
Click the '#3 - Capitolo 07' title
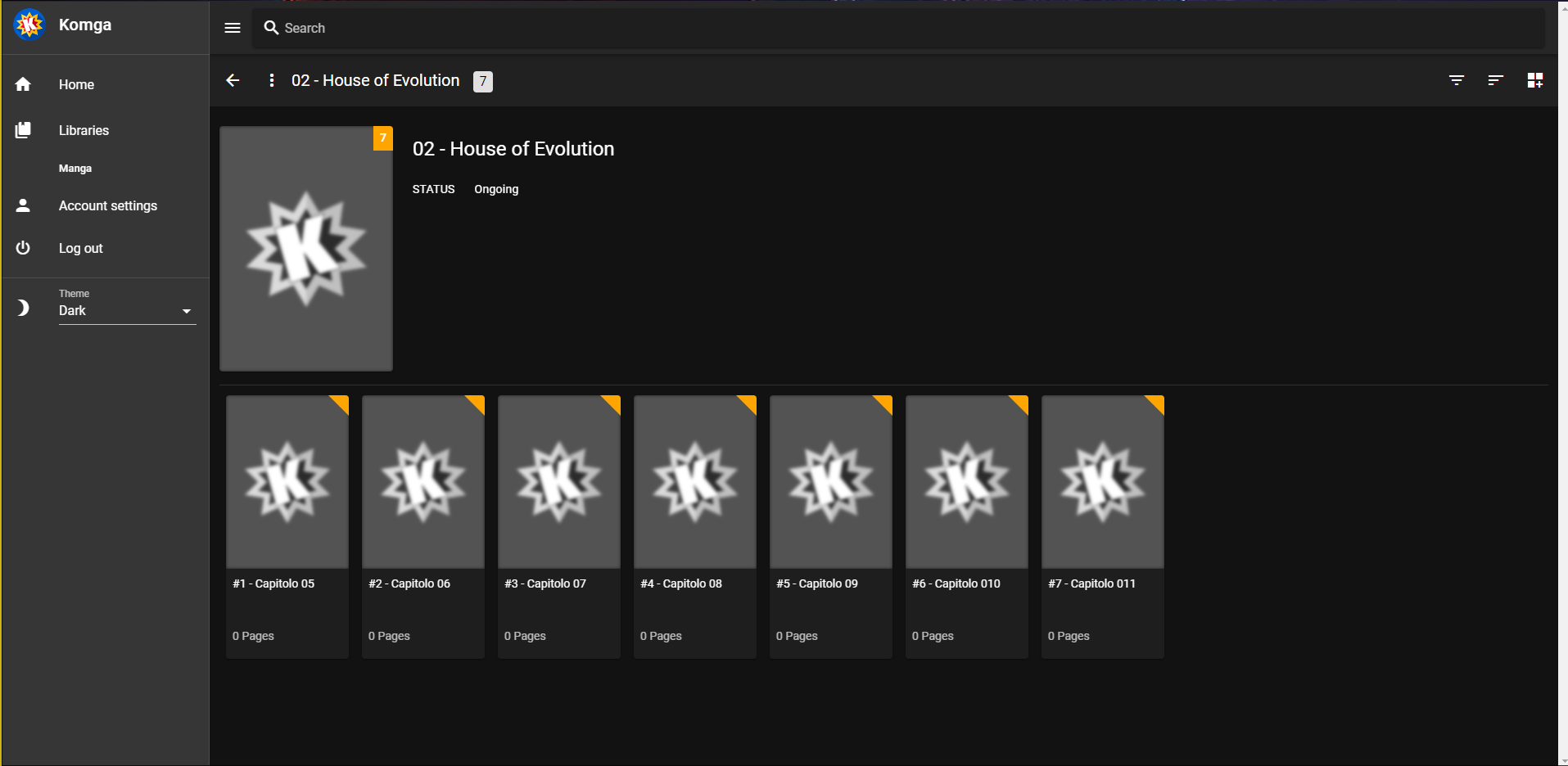pyautogui.click(x=545, y=584)
